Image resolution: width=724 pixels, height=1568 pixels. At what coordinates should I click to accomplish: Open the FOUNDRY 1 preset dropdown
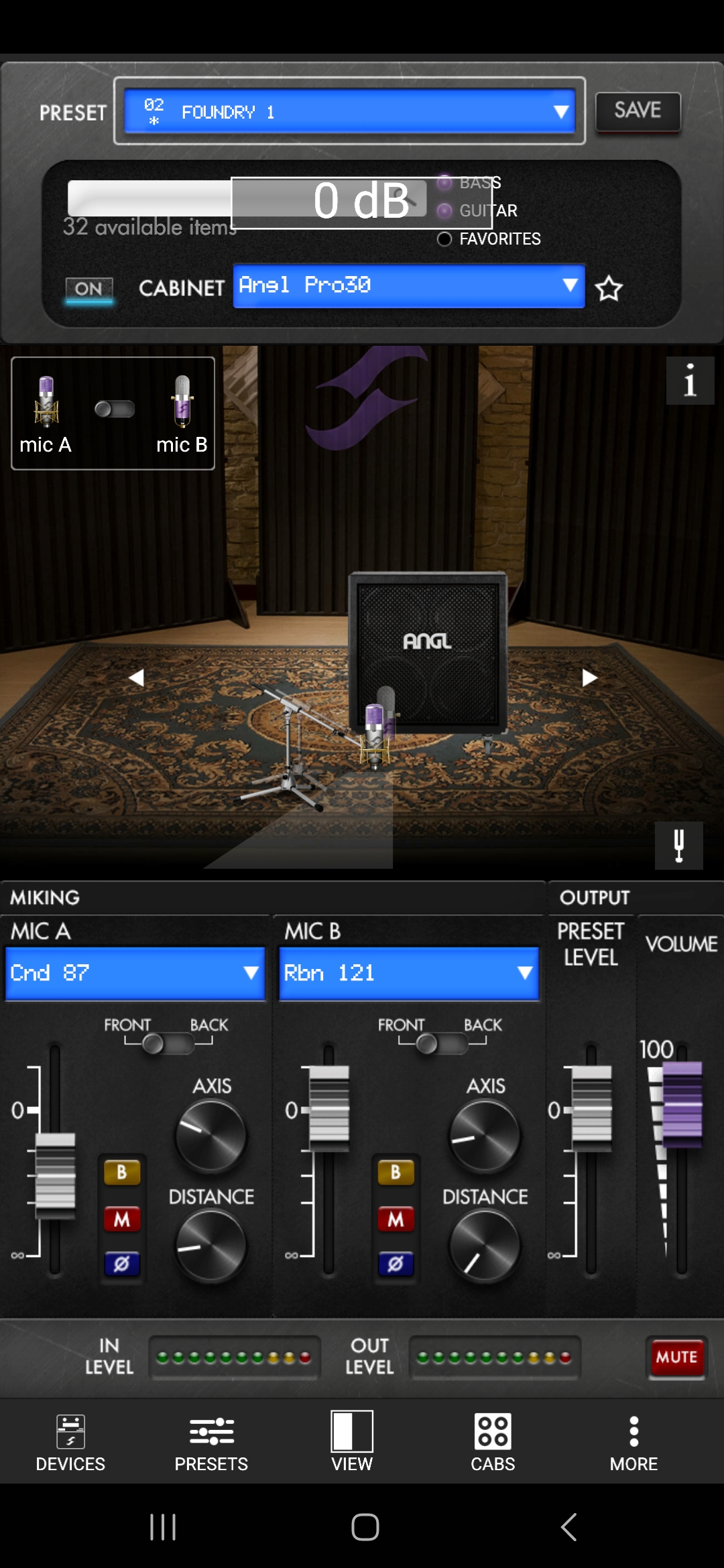[x=349, y=111]
